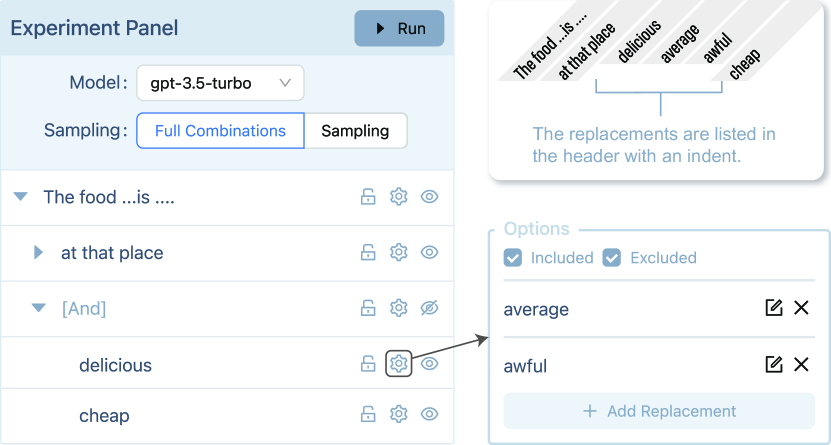
Task: Edit the 'average' replacement with pencil icon
Action: pos(774,307)
